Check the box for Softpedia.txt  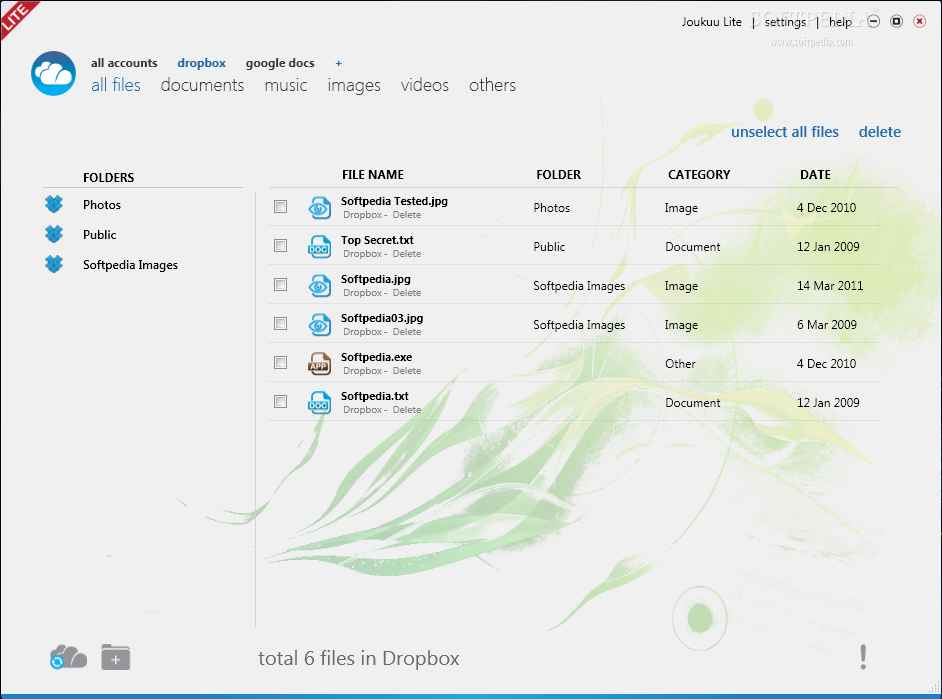point(281,402)
